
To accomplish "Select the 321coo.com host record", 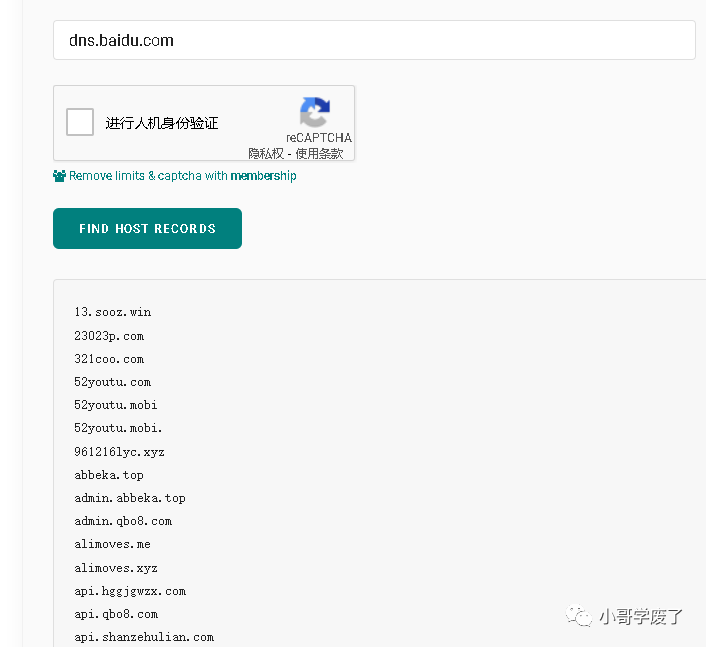I will [109, 359].
